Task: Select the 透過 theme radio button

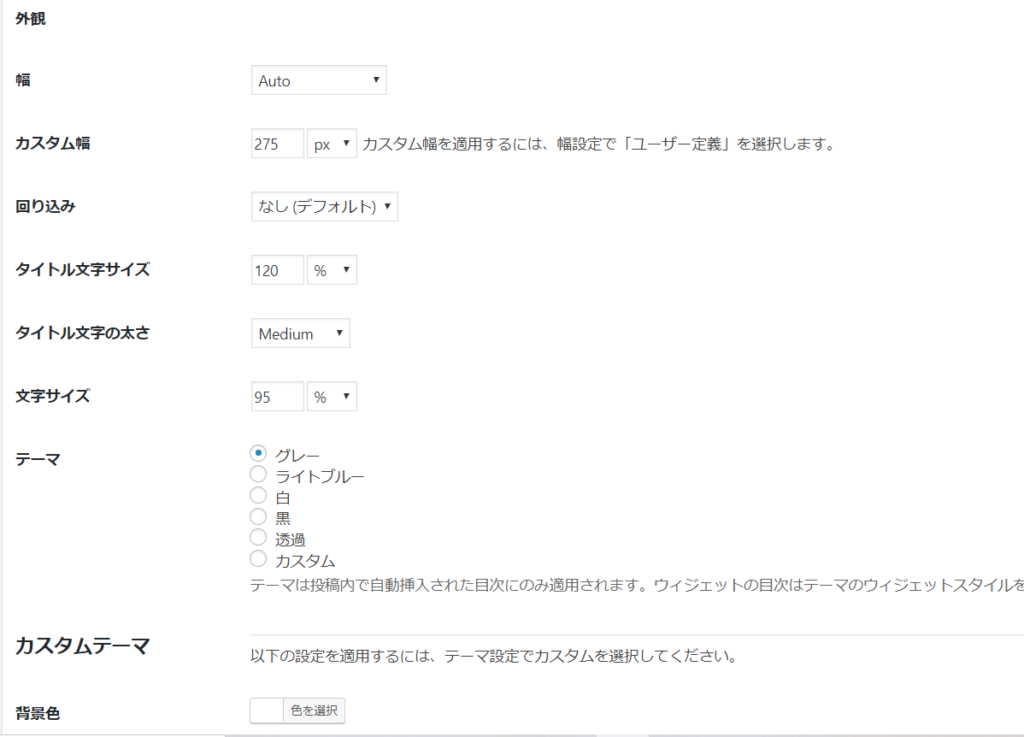Action: [258, 537]
